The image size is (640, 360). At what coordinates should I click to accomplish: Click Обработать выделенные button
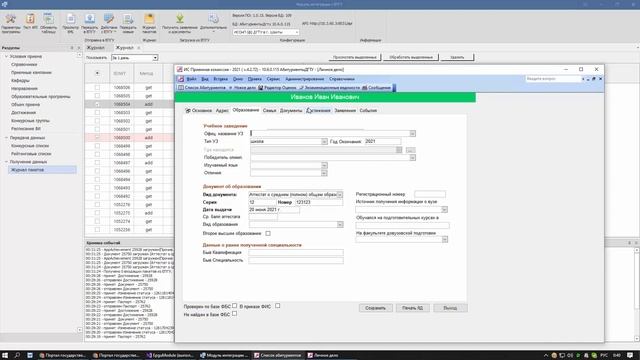coord(411,57)
